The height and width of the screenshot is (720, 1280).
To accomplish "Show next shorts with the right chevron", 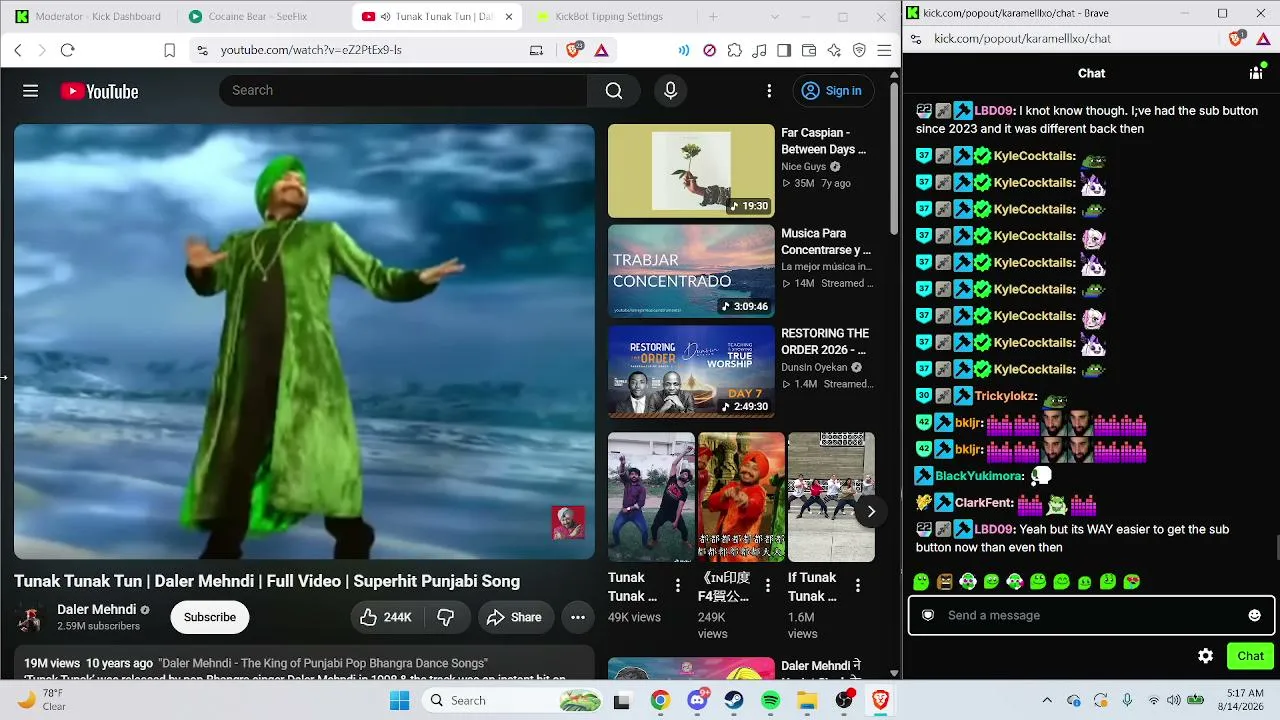I will click(871, 511).
